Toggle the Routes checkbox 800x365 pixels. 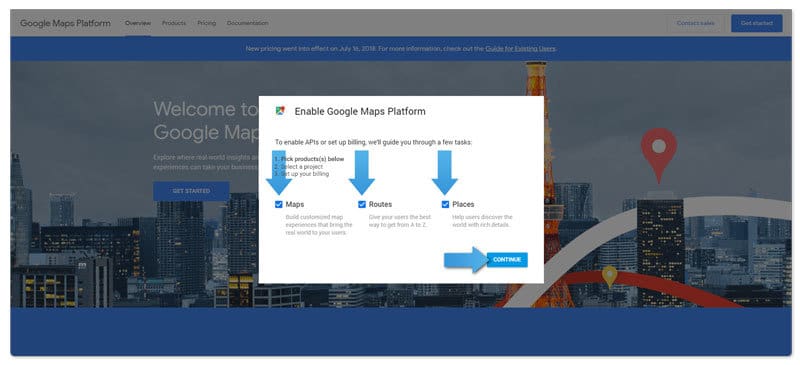click(x=362, y=204)
